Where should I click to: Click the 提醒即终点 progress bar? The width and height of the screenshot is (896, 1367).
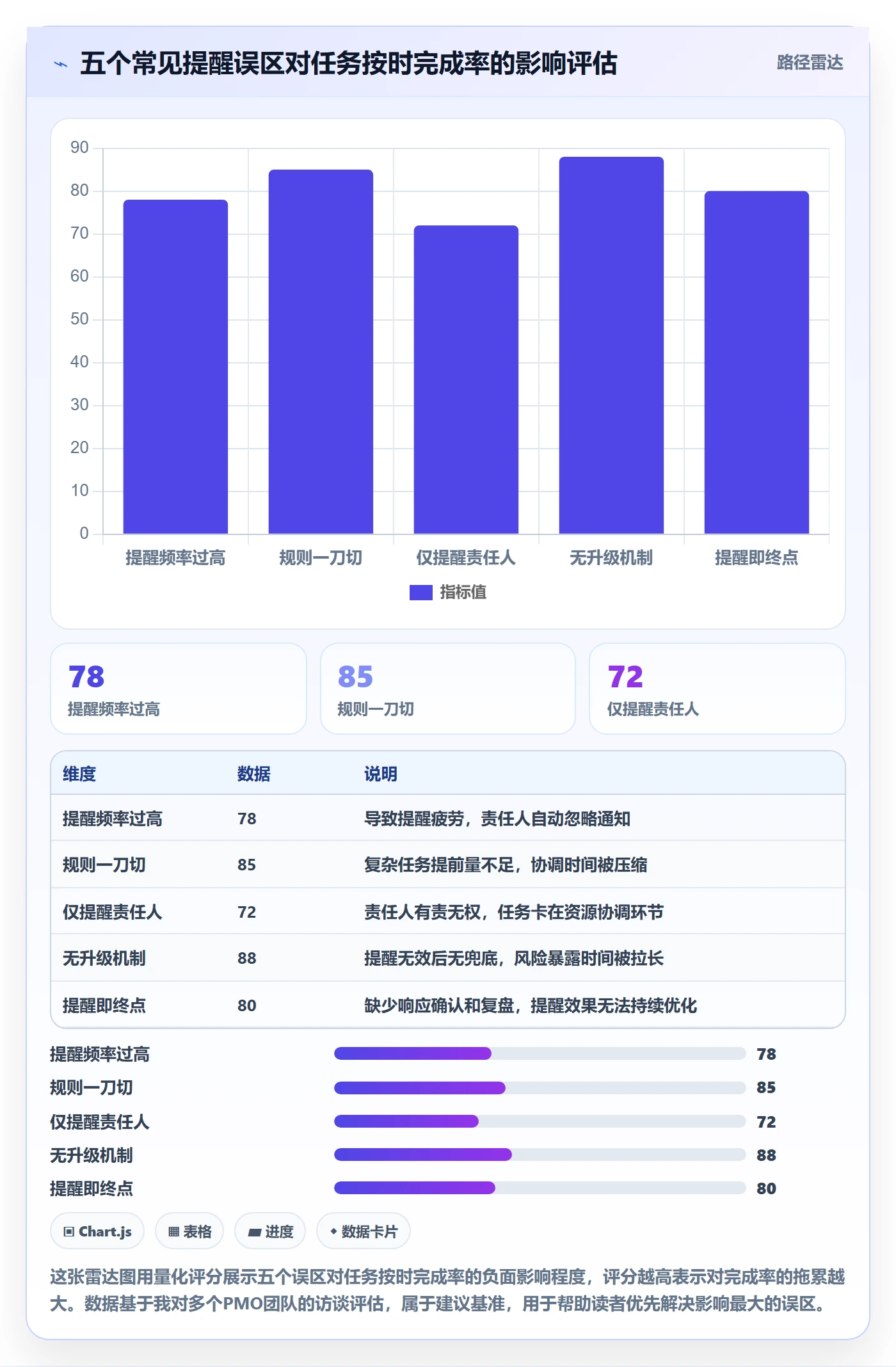tap(540, 1188)
